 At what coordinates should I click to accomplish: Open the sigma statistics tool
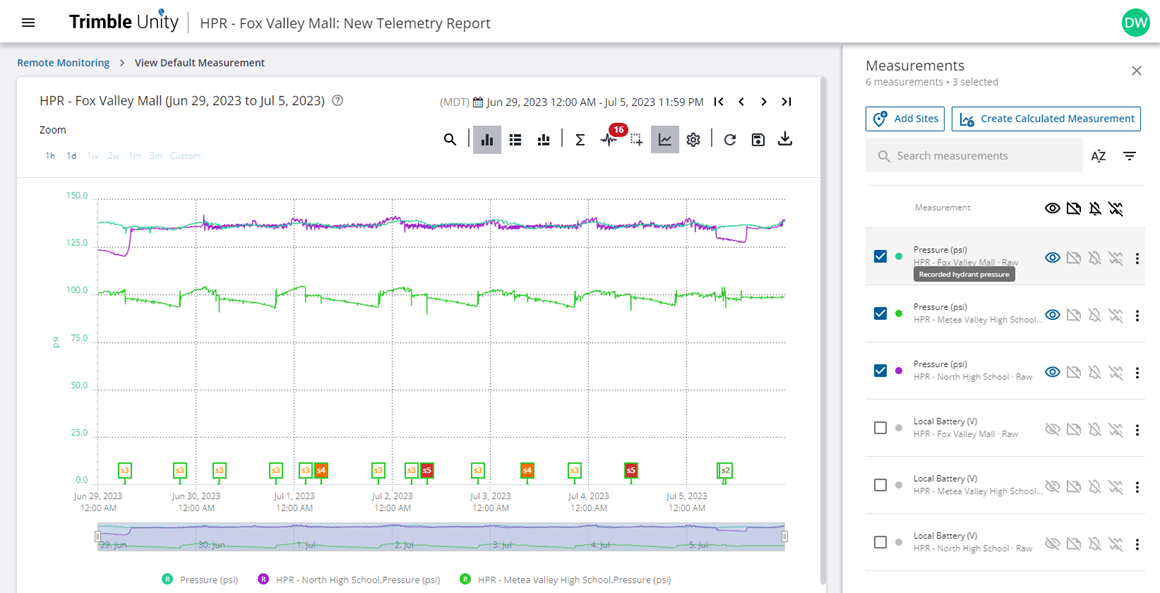[580, 140]
